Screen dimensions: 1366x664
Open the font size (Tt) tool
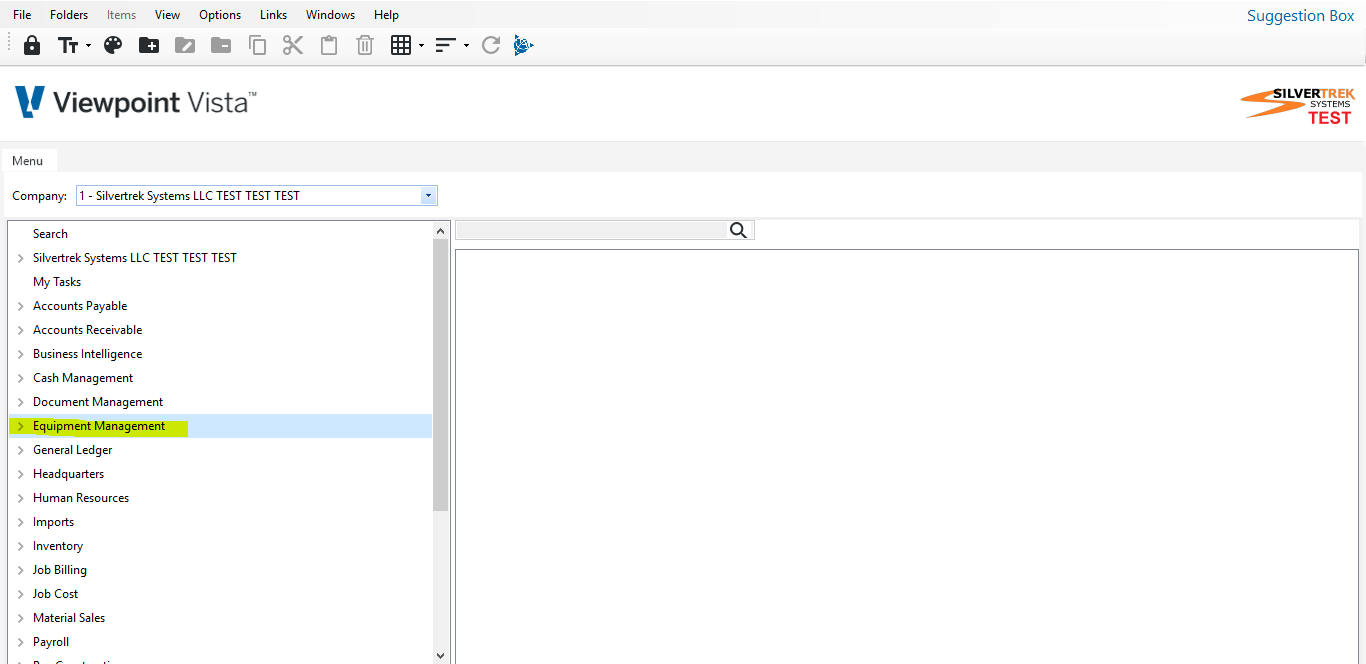point(68,45)
